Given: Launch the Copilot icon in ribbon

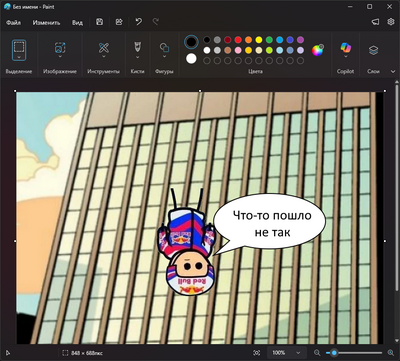Looking at the screenshot, I should coord(345,48).
